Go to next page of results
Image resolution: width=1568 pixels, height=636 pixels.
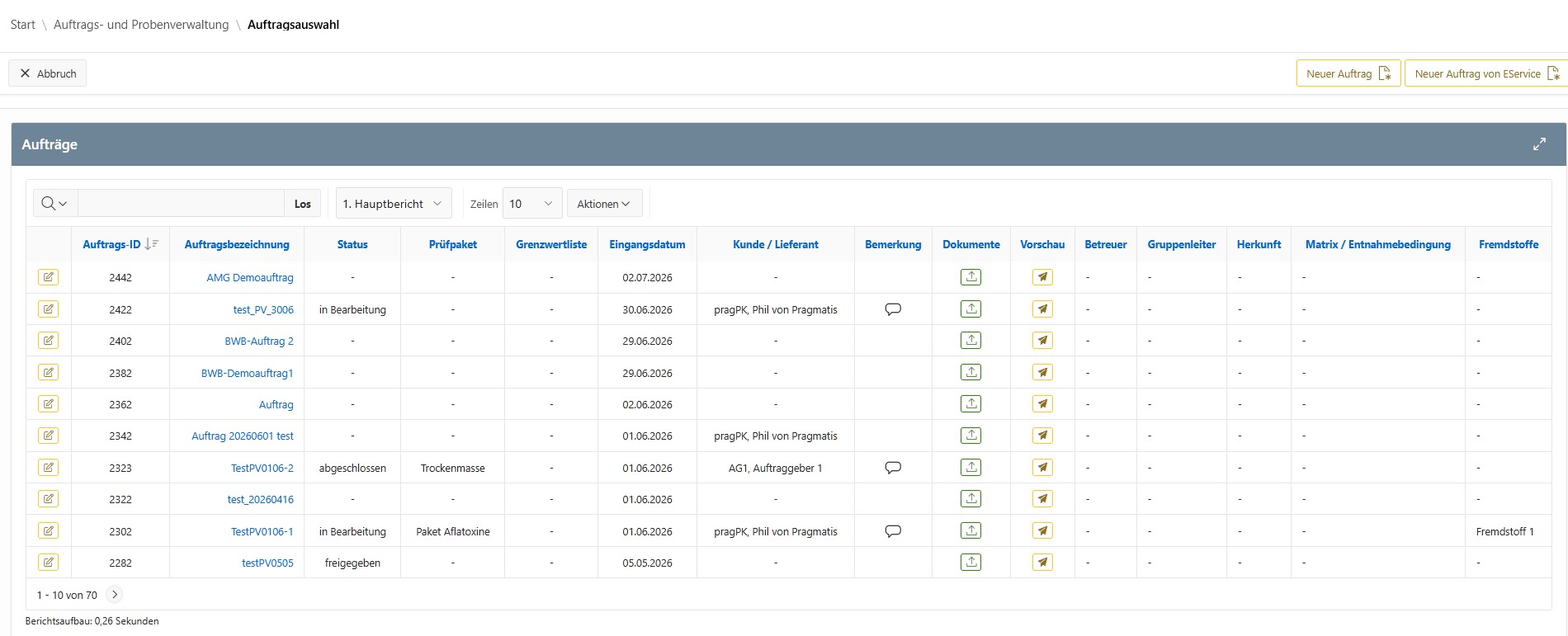coord(115,595)
